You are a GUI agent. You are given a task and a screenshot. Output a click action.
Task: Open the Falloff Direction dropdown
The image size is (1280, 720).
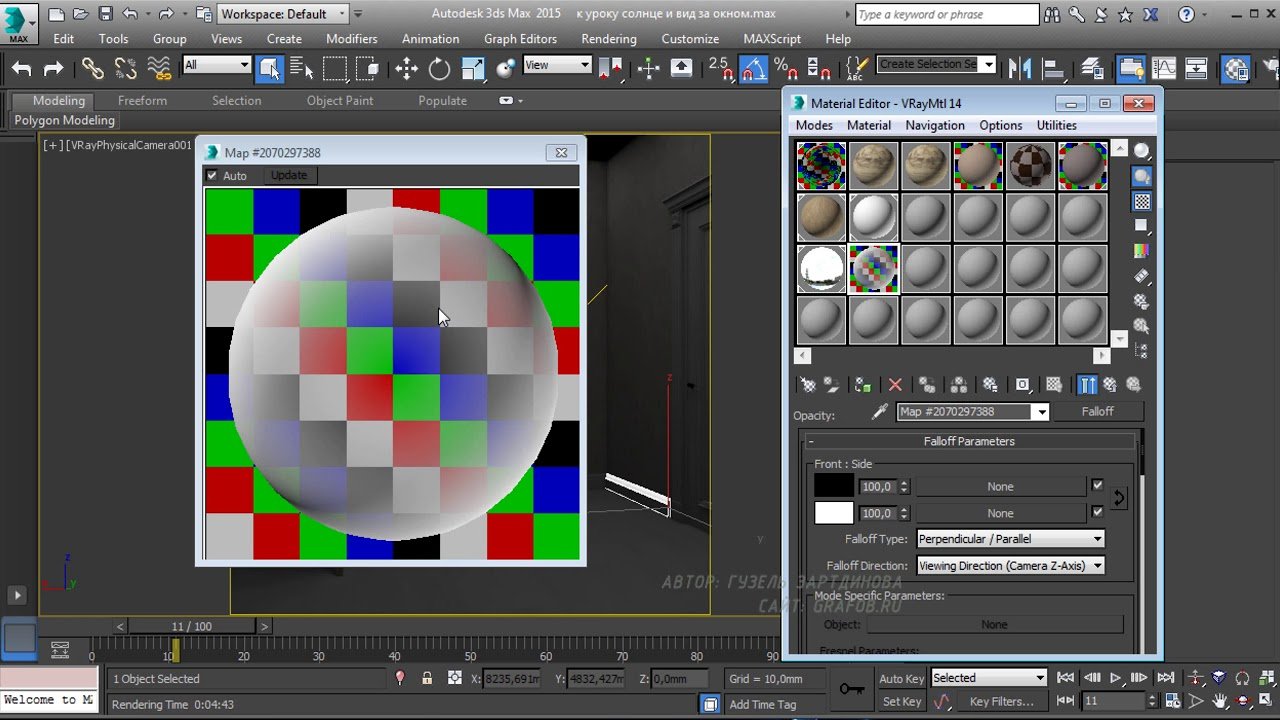pyautogui.click(x=1010, y=566)
